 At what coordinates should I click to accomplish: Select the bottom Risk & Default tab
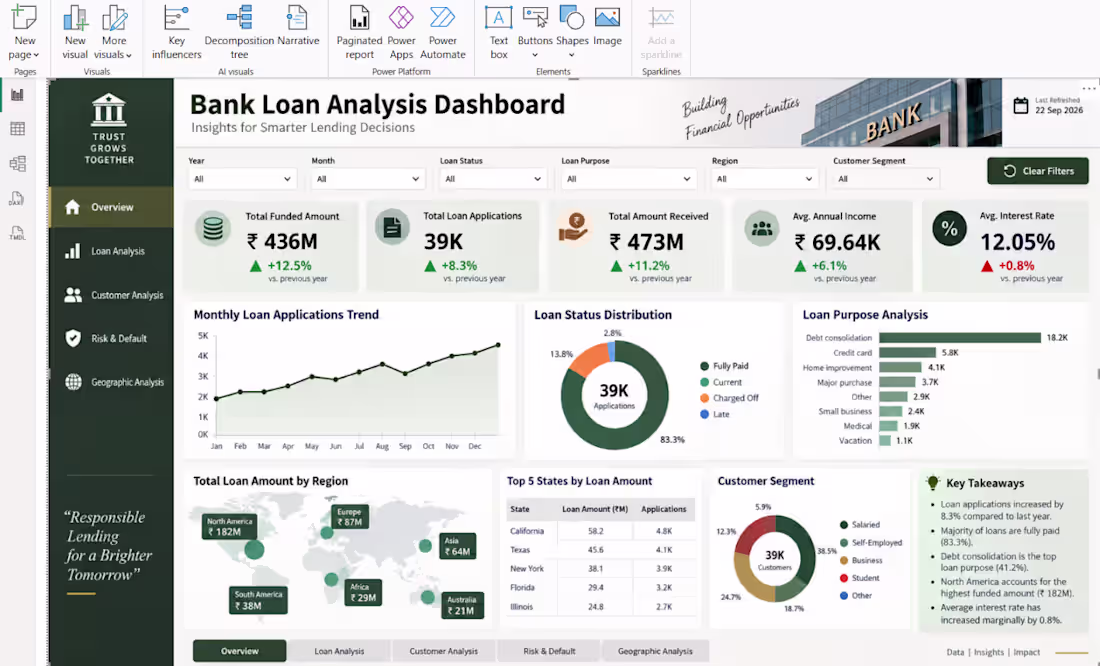click(549, 651)
